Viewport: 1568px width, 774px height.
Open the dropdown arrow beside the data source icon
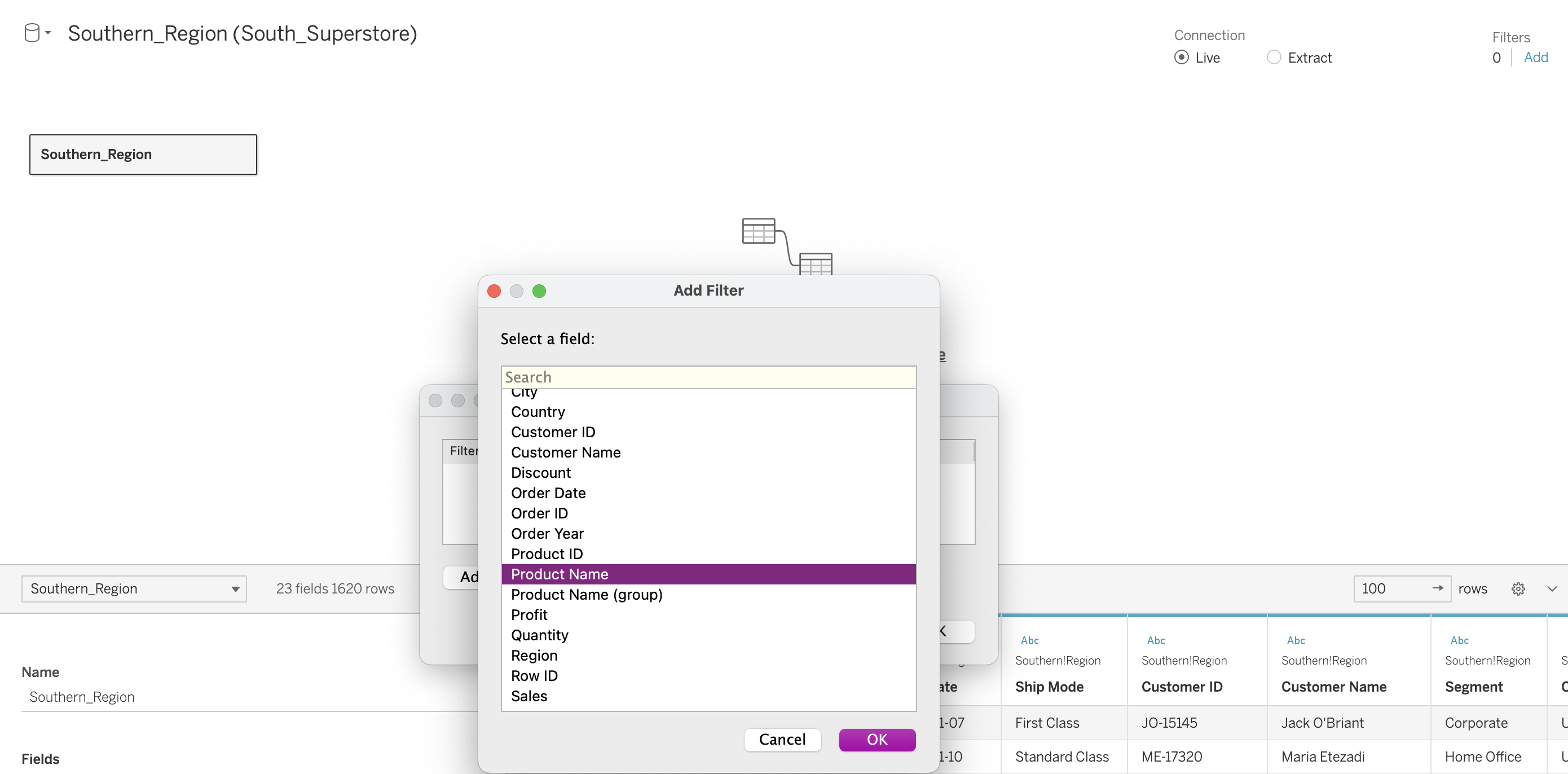pos(48,33)
